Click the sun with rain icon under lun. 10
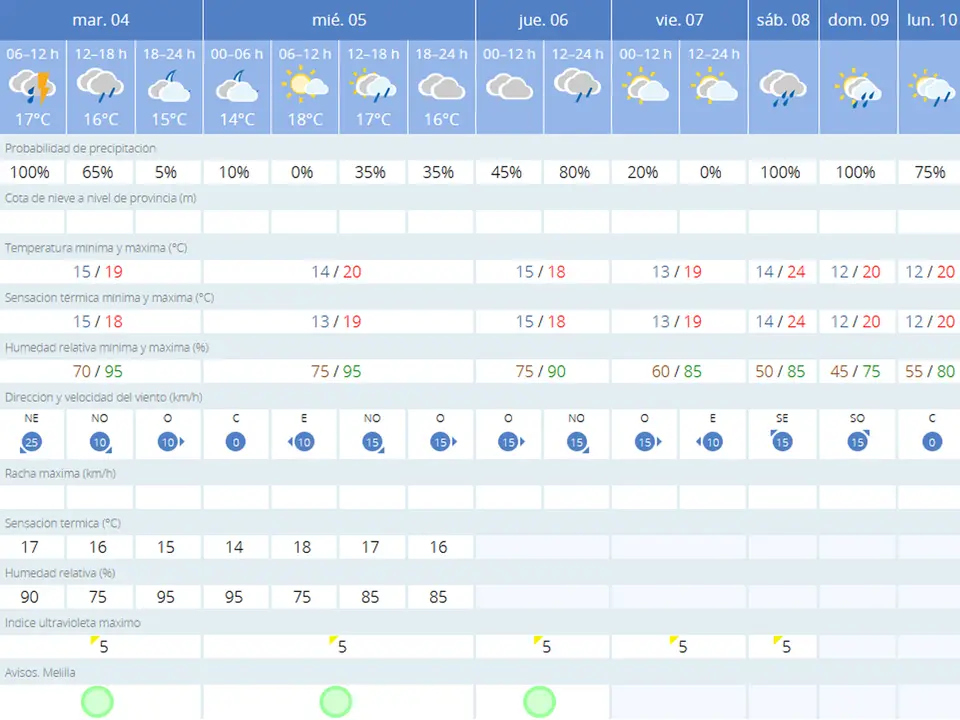Viewport: 960px width, 720px height. click(x=932, y=88)
